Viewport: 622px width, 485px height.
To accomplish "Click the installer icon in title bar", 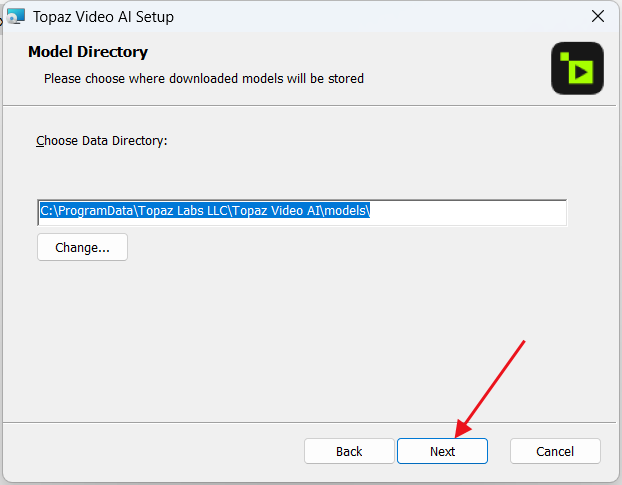I will tap(16, 17).
